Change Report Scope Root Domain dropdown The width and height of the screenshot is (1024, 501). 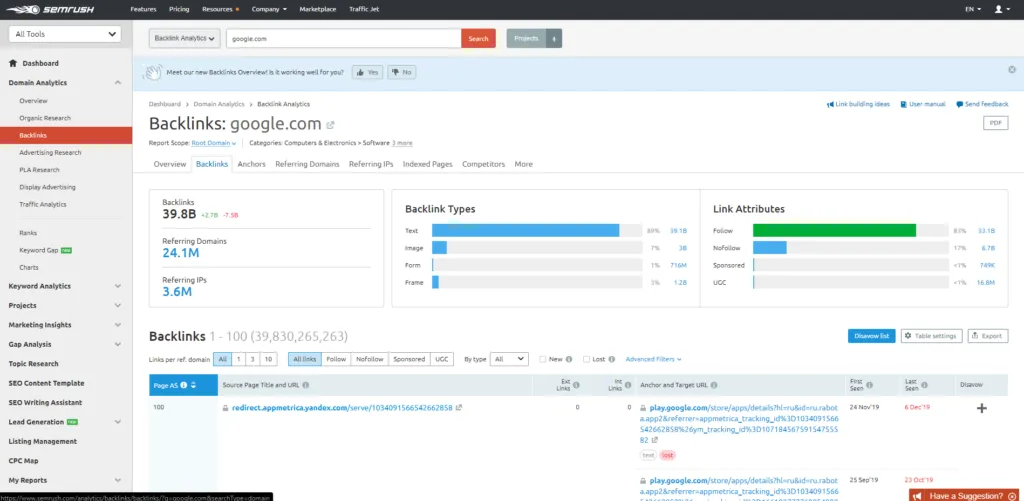point(214,143)
